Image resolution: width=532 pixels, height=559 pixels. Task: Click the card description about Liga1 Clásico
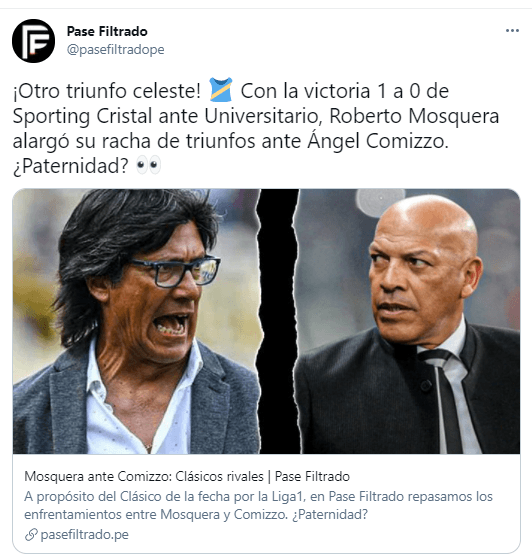[258, 506]
